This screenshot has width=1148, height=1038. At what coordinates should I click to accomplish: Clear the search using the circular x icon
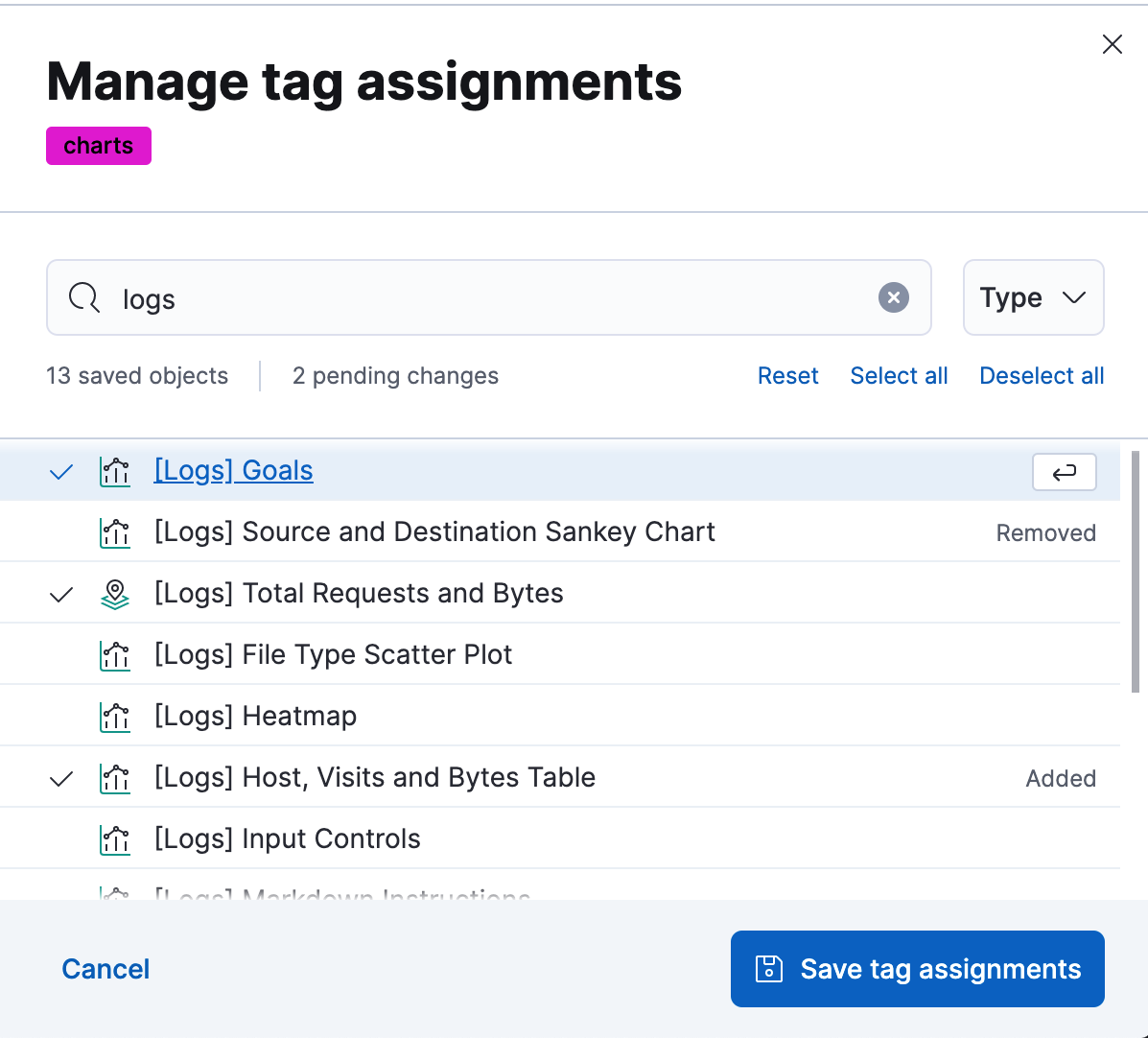[x=893, y=297]
